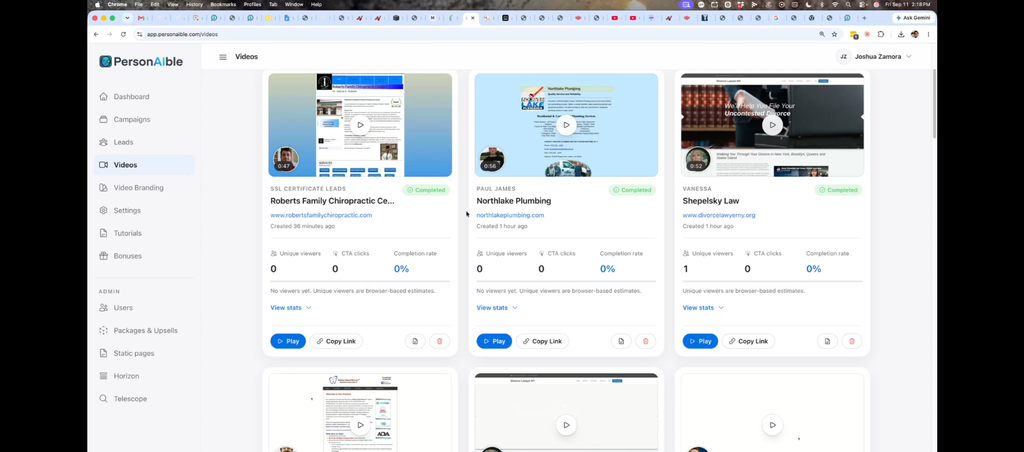The width and height of the screenshot is (1024, 452).
Task: Expand View stats for Northlake Plumbing
Action: pos(497,308)
